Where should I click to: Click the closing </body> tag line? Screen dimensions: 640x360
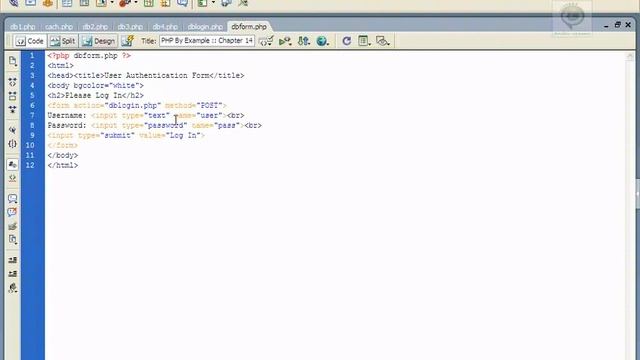[62, 156]
